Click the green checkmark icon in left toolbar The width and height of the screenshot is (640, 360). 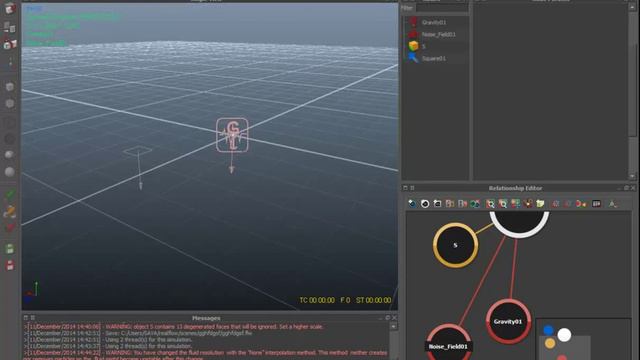coord(10,194)
